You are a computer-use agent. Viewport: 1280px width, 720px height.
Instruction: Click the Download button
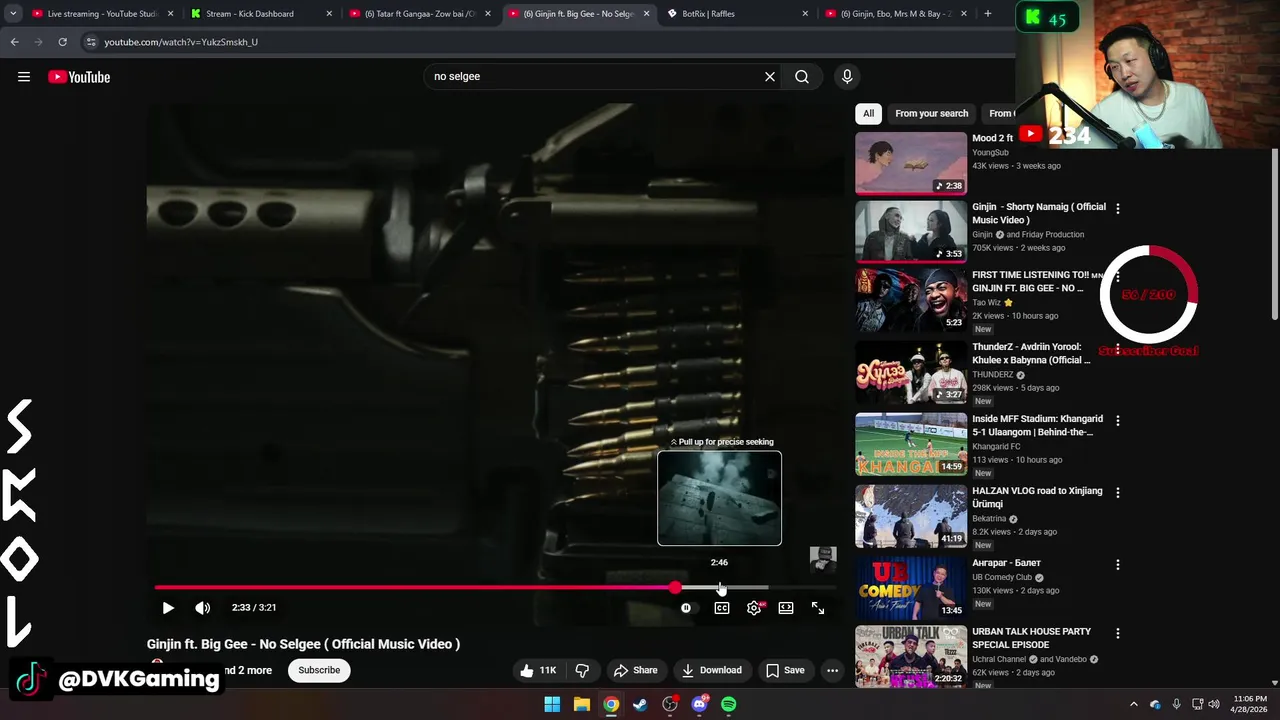[712, 670]
